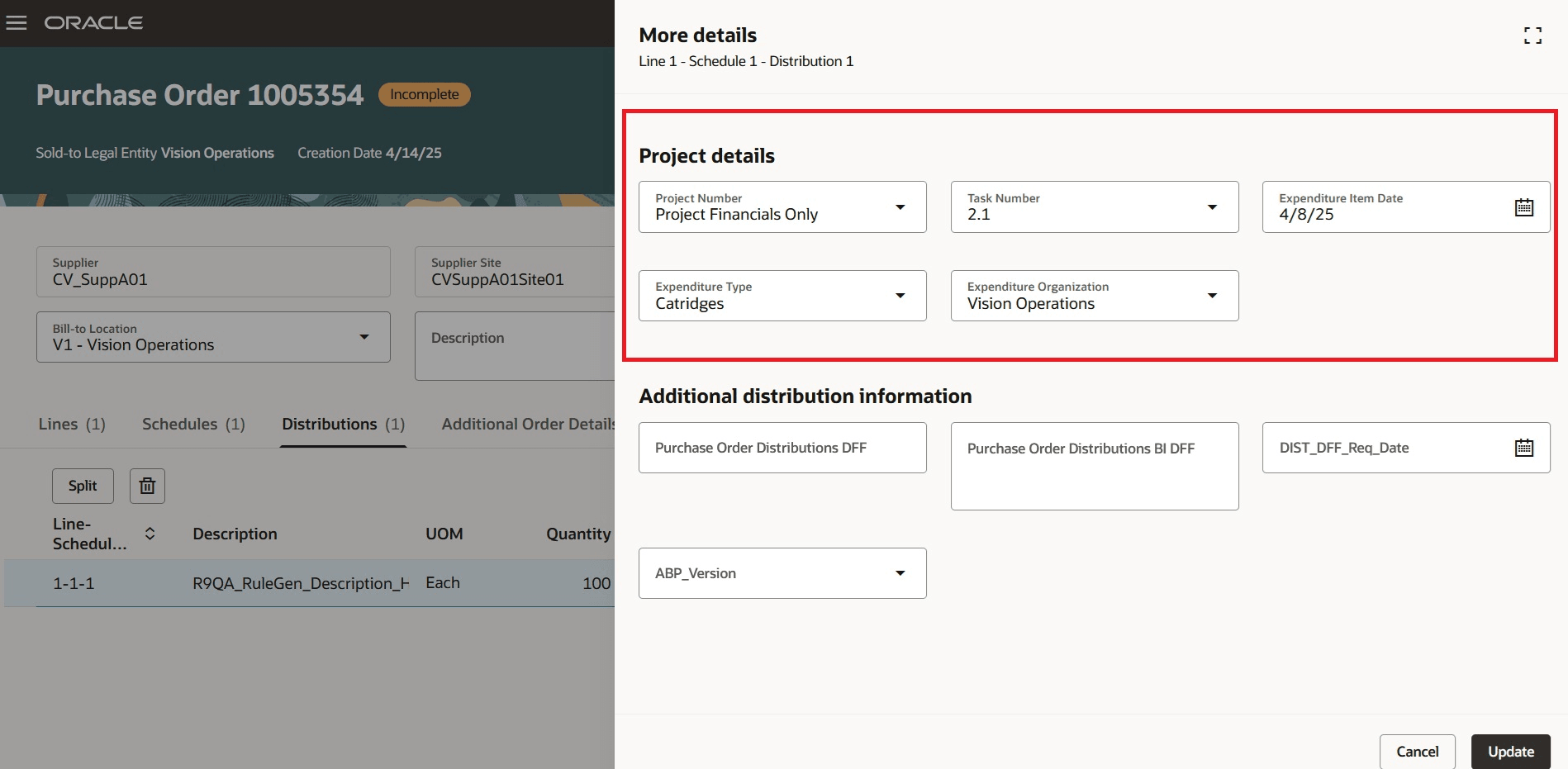Click the Split button
This screenshot has width=1568, height=769.
[x=83, y=486]
